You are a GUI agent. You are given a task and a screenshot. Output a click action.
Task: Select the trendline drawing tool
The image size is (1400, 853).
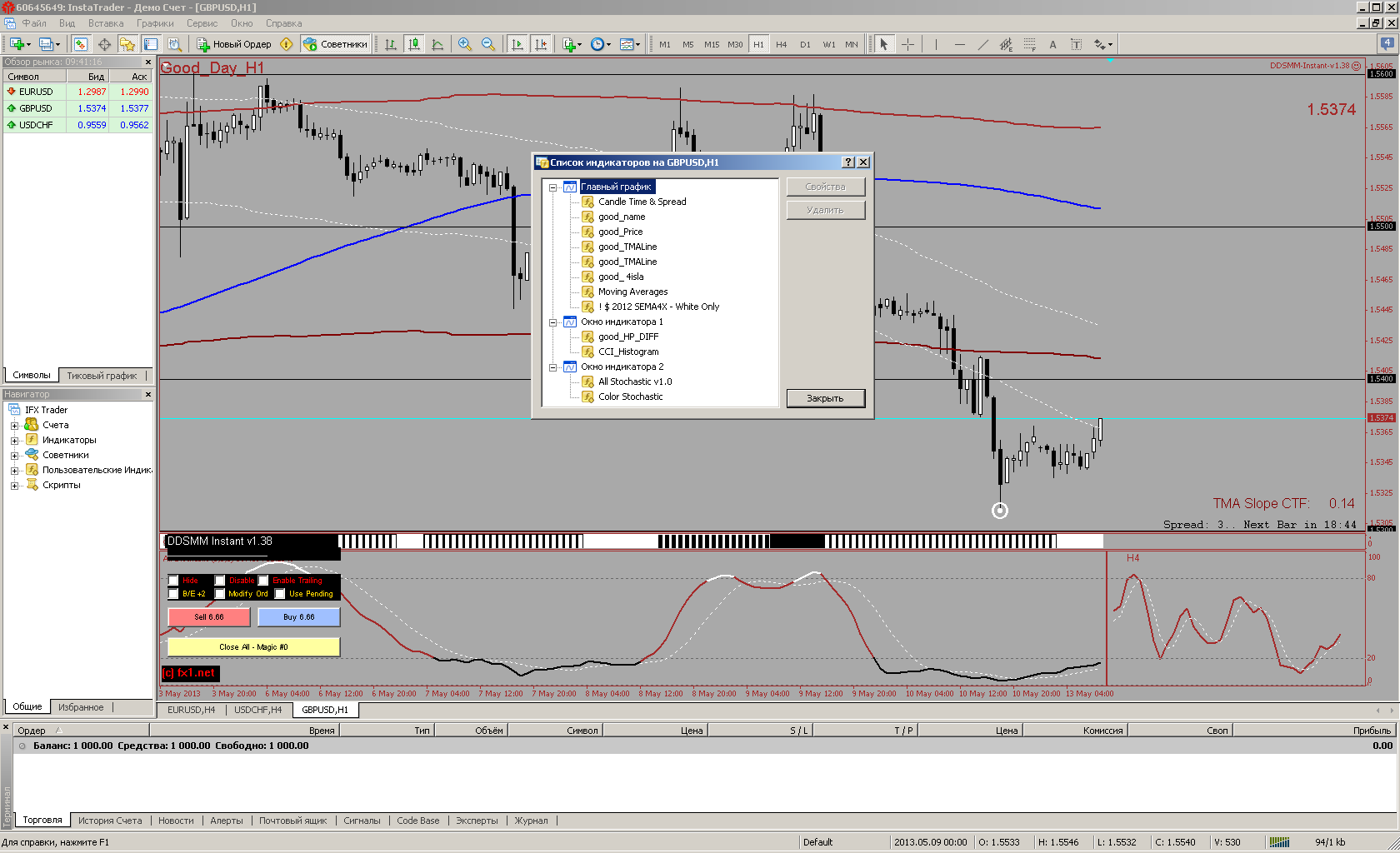pyautogui.click(x=983, y=44)
